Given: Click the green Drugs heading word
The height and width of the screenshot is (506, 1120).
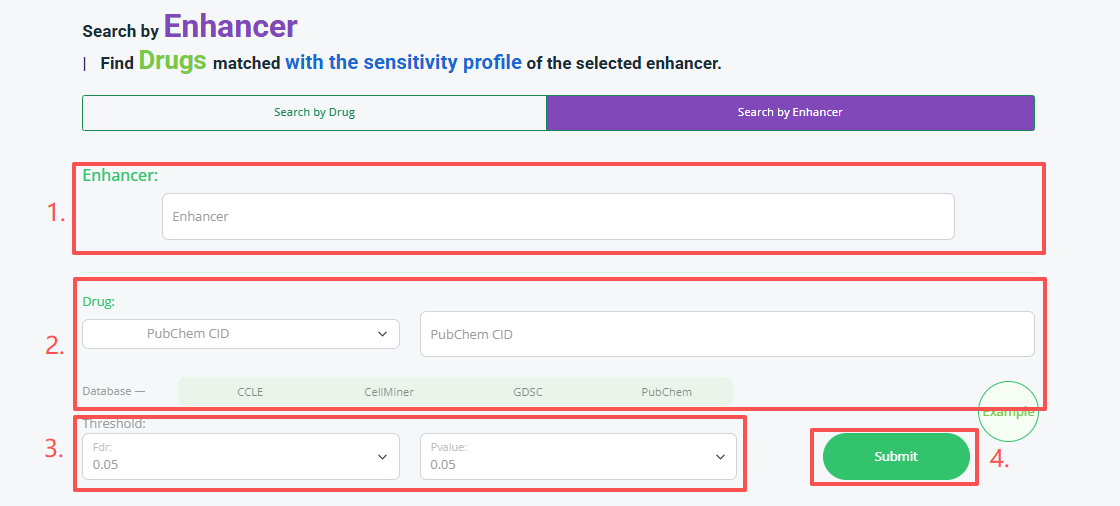Looking at the screenshot, I should click(172, 60).
